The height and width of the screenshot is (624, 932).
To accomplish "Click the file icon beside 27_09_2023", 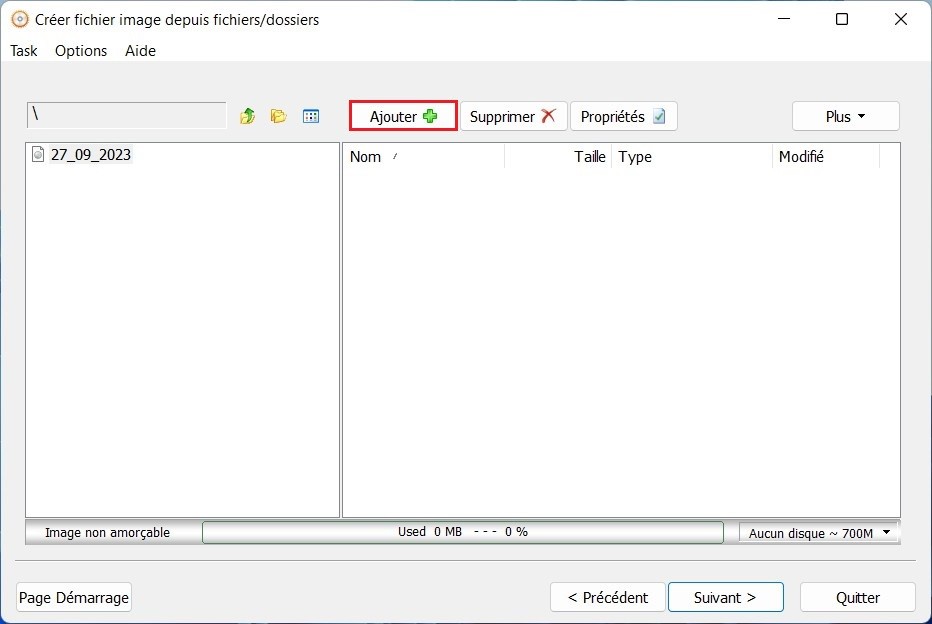I will click(37, 154).
